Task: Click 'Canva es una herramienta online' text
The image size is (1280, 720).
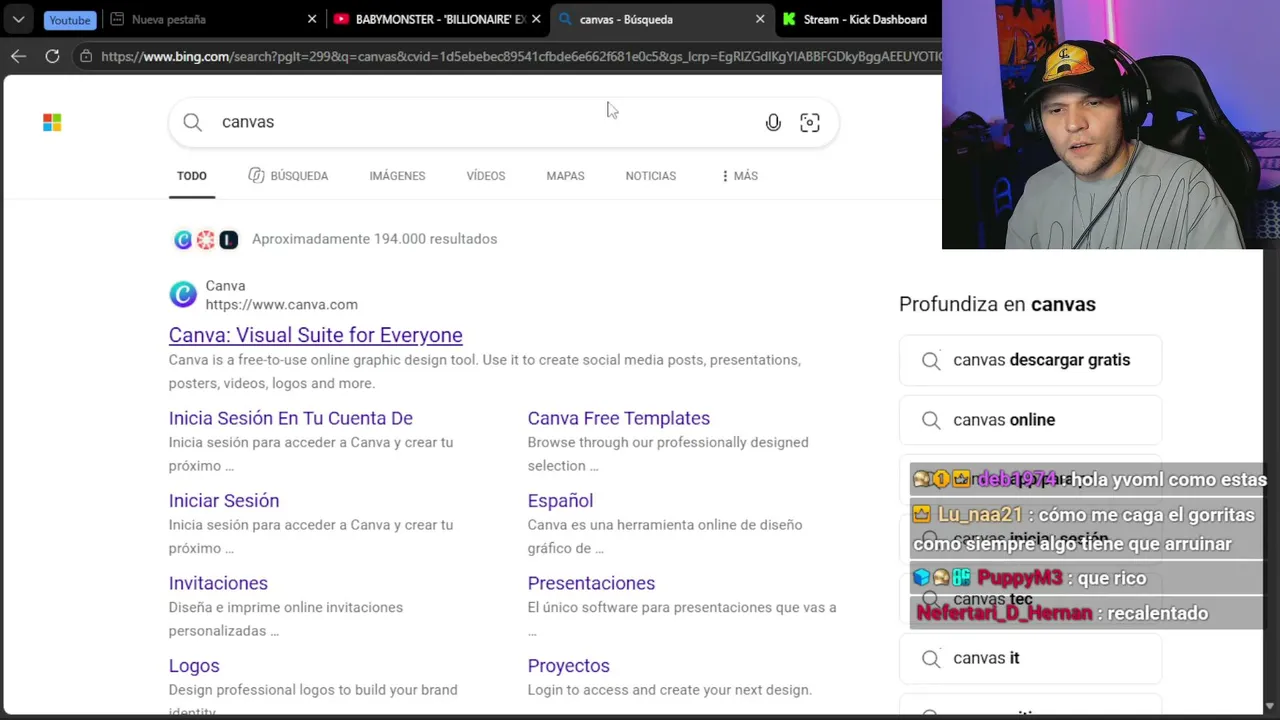Action: (x=665, y=536)
